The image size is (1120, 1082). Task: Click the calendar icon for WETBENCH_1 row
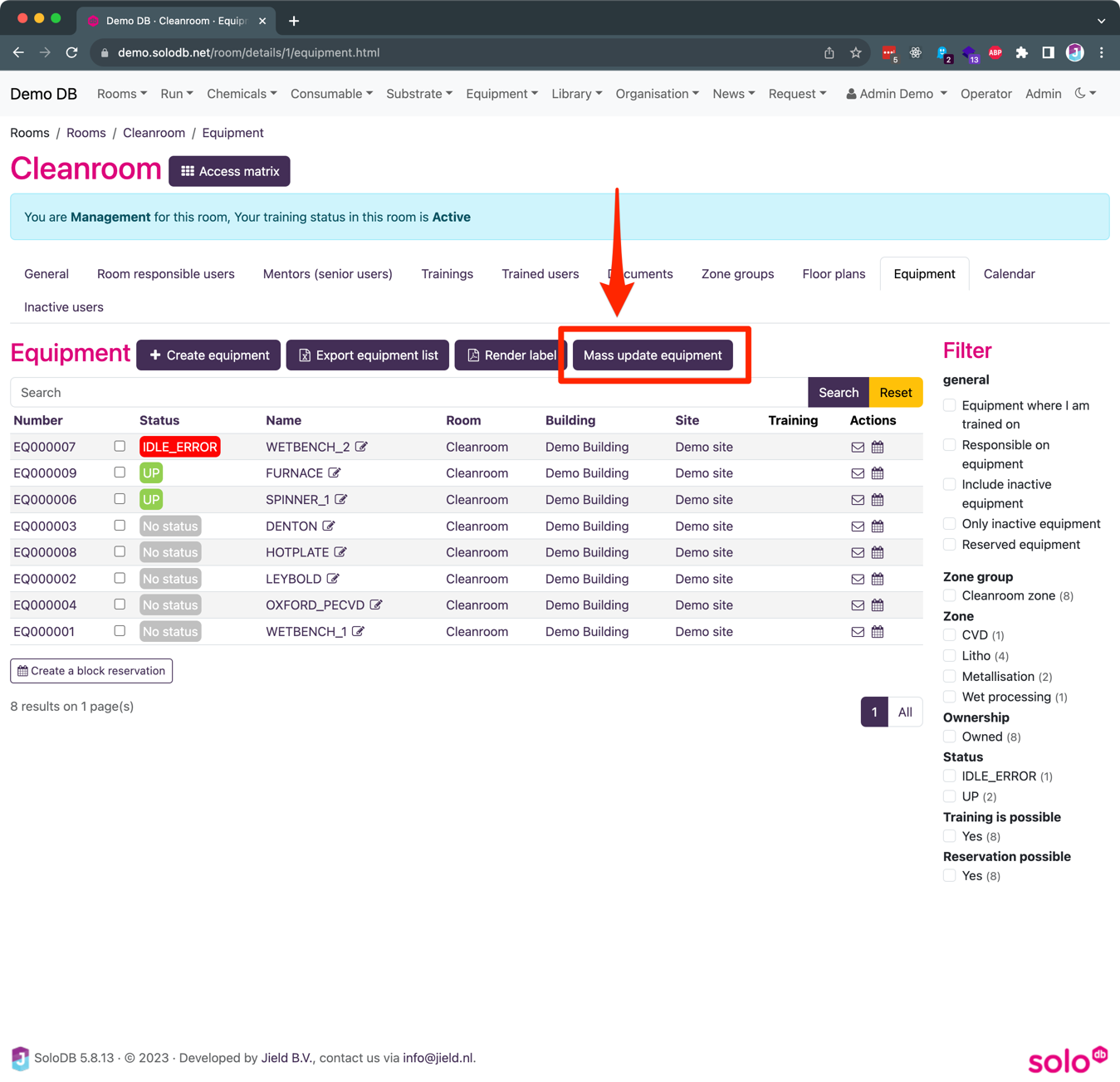click(x=878, y=632)
